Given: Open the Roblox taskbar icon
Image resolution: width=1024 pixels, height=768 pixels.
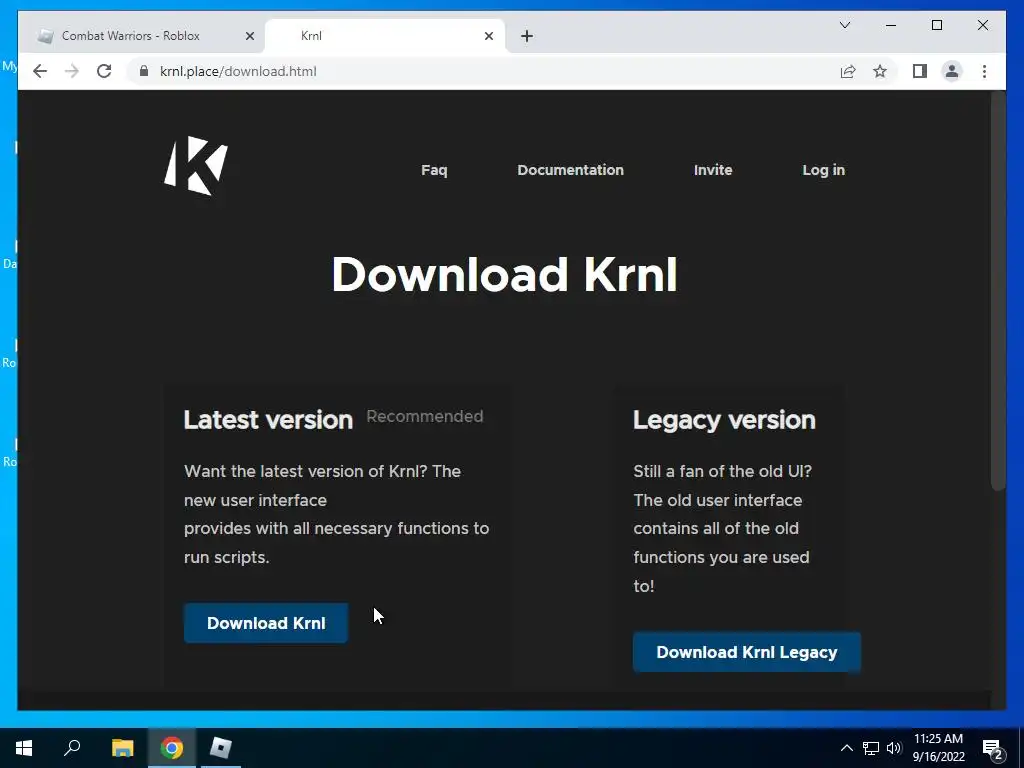Looking at the screenshot, I should (221, 748).
